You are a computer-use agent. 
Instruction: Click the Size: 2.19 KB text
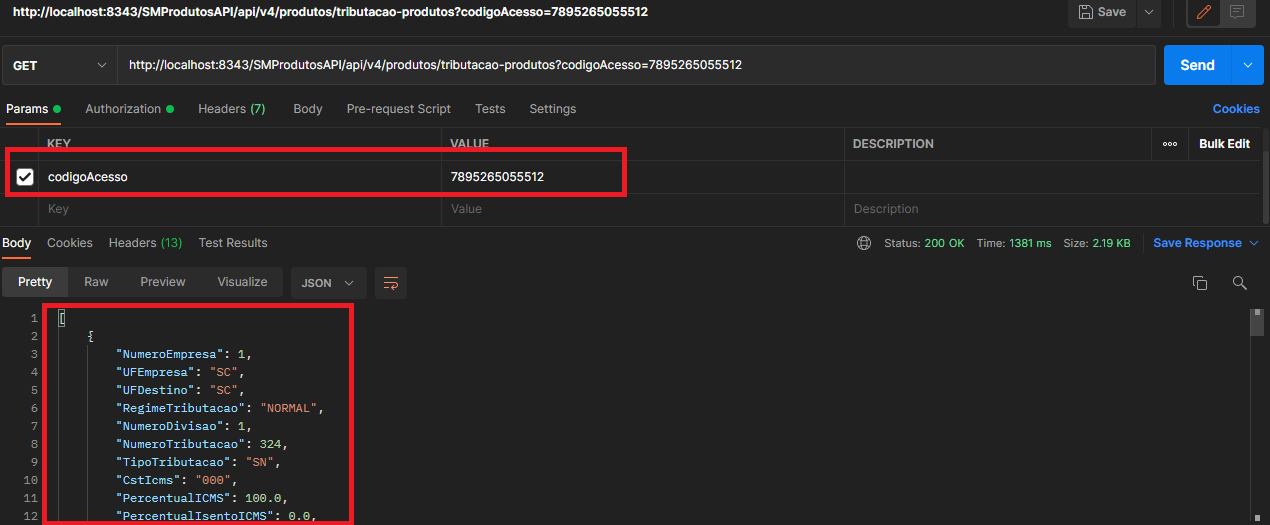[1097, 243]
